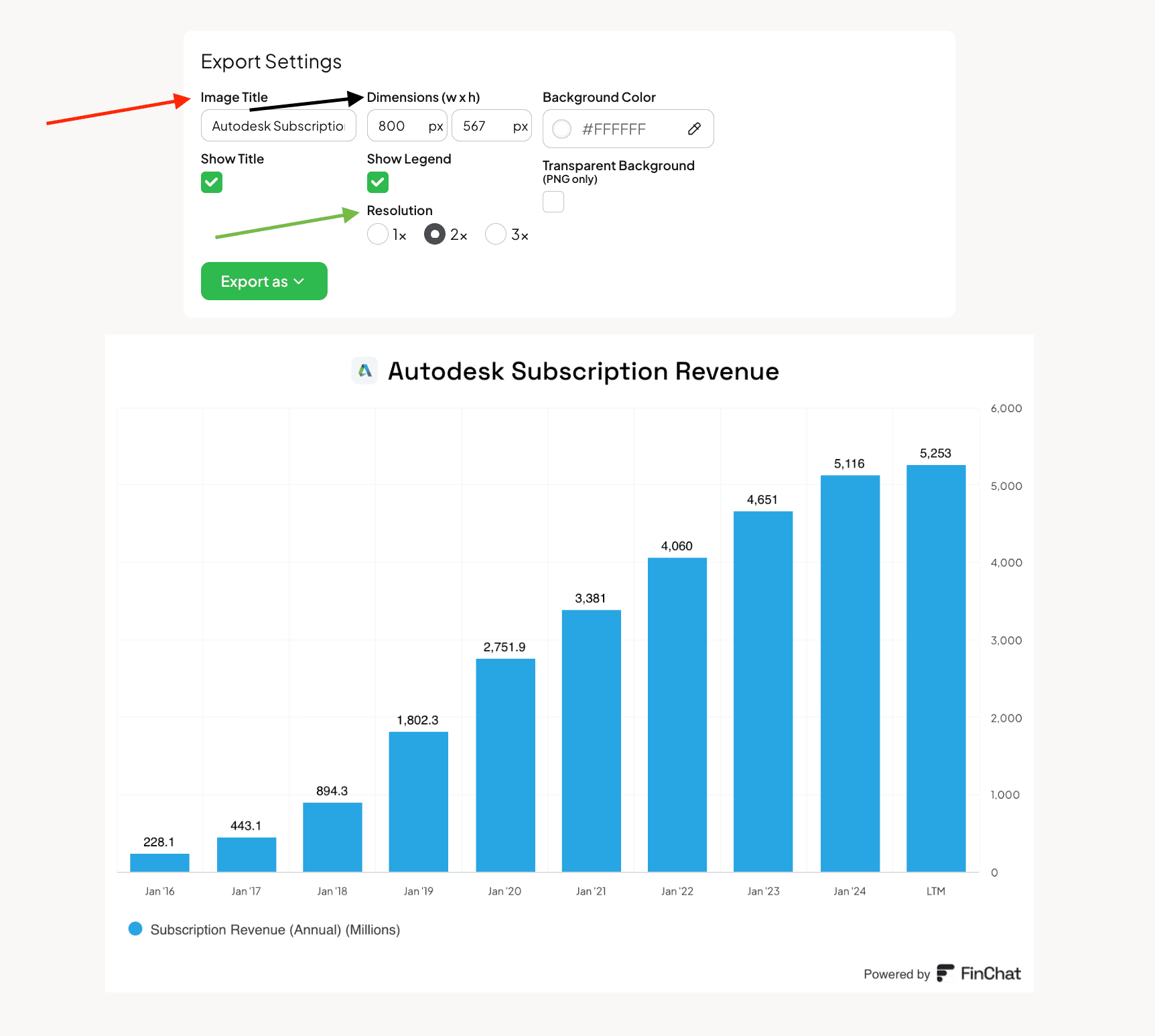Image resolution: width=1155 pixels, height=1036 pixels.
Task: Click the FinChat text in Powered by
Action: (991, 974)
